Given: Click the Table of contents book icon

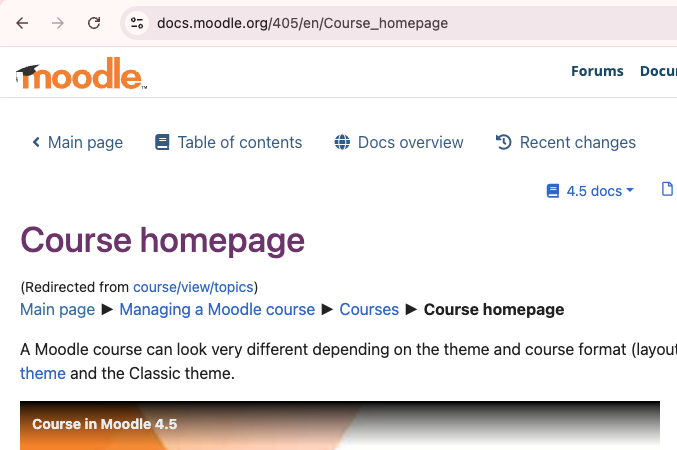Looking at the screenshot, I should tap(162, 142).
